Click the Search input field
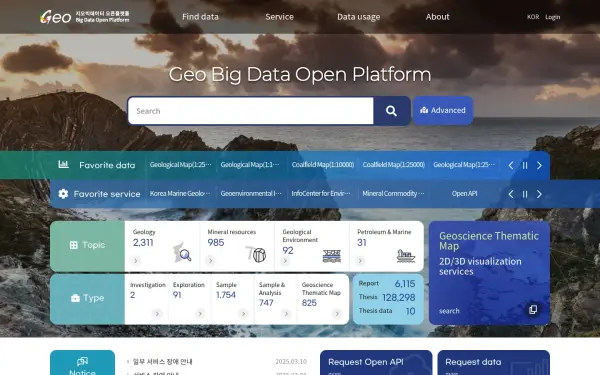 pos(251,111)
